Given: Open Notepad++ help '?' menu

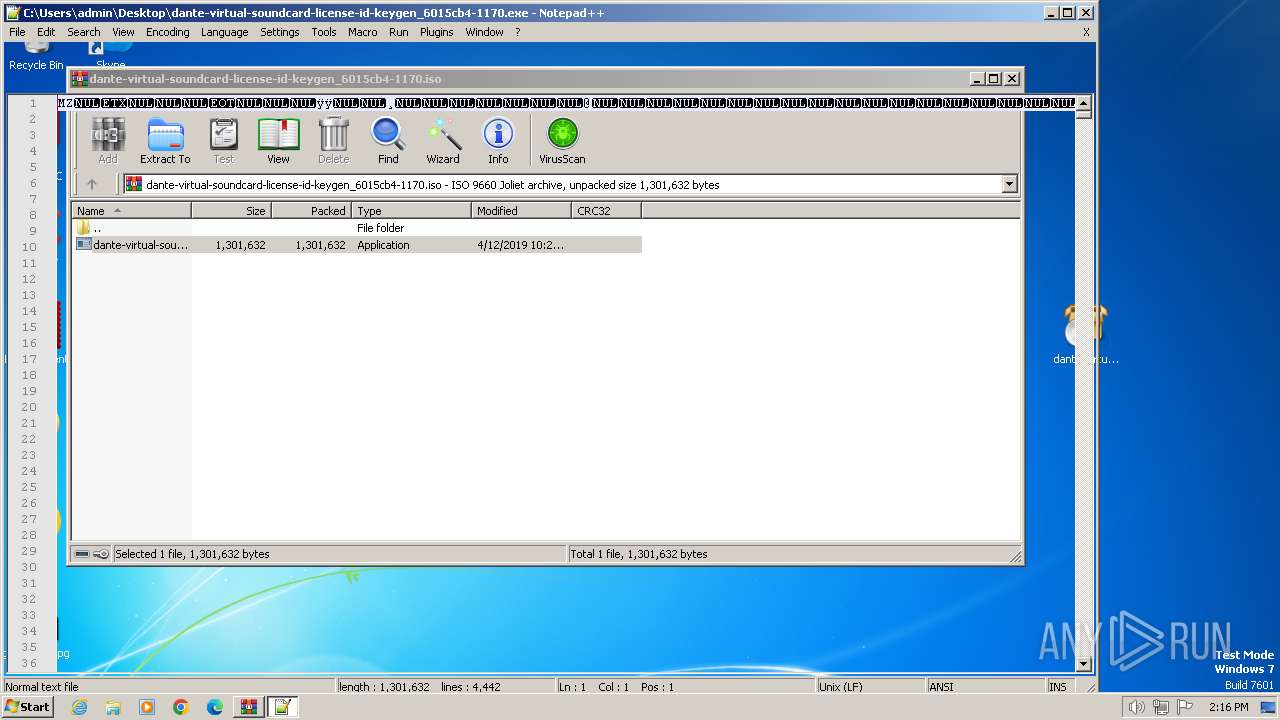Looking at the screenshot, I should click(x=518, y=32).
